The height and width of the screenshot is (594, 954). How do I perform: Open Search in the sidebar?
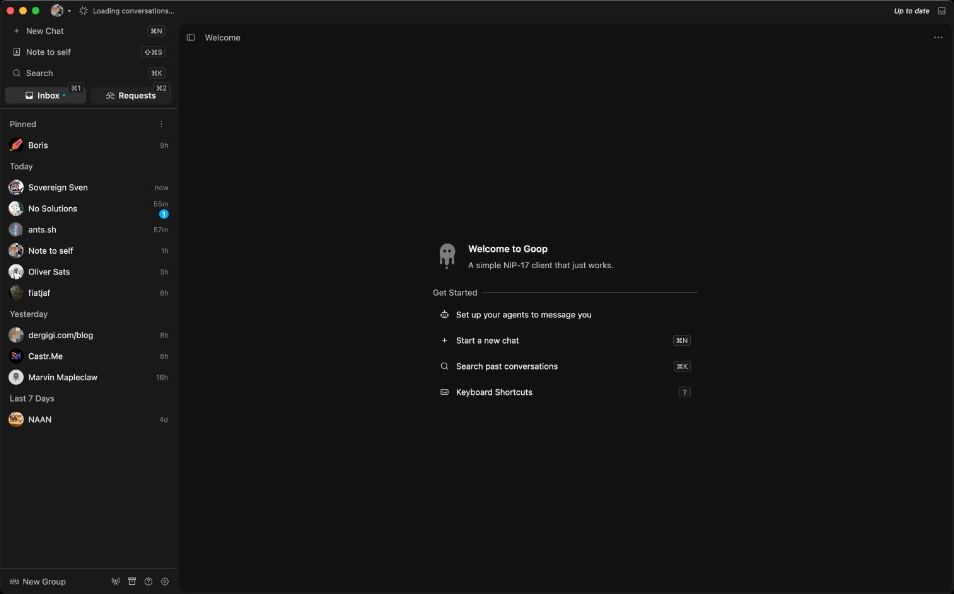(x=88, y=73)
